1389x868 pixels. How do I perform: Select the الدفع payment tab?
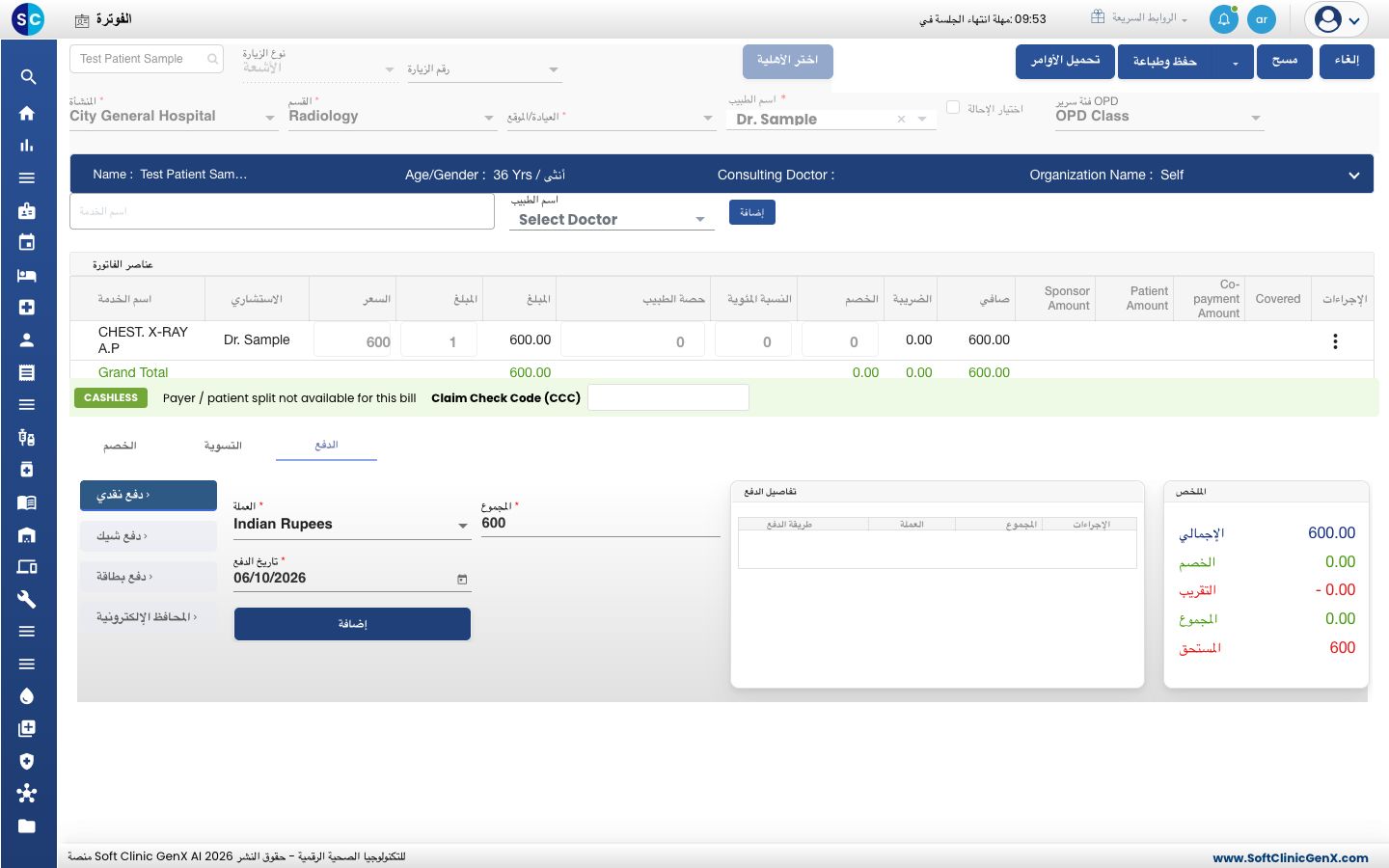(x=326, y=445)
